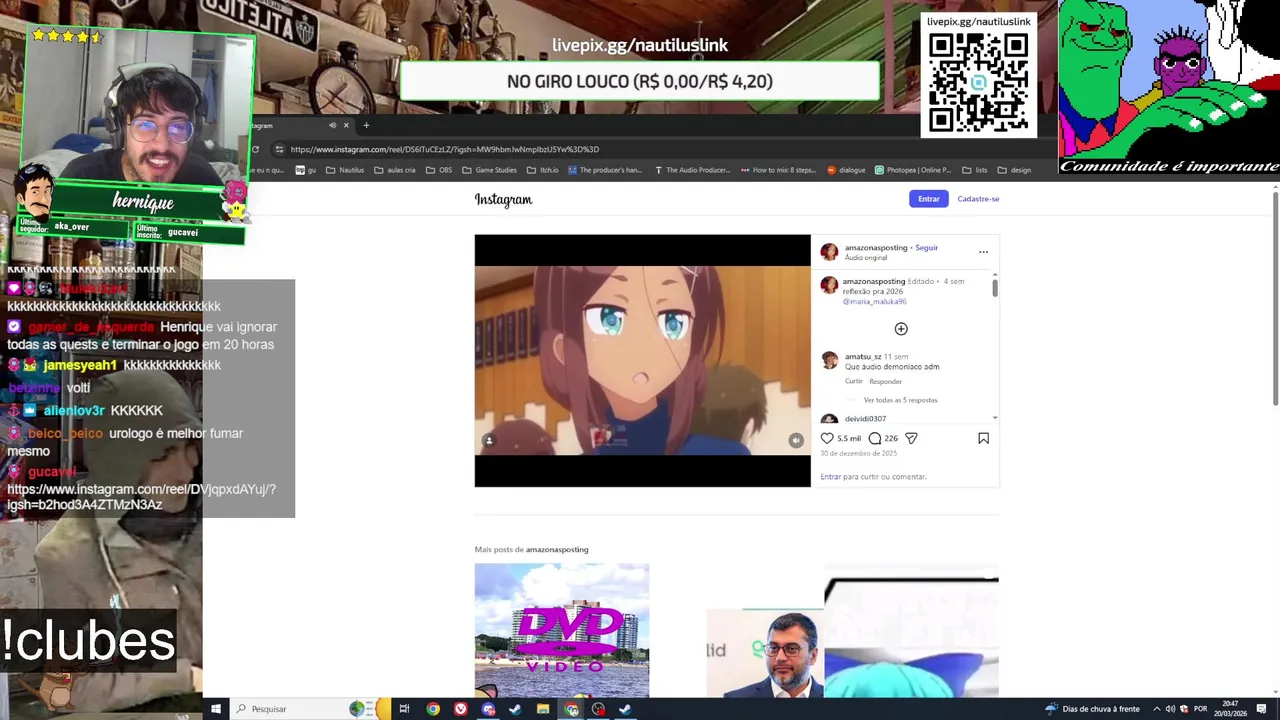Load more comments with the plus circle
The image size is (1280, 720).
(x=901, y=329)
